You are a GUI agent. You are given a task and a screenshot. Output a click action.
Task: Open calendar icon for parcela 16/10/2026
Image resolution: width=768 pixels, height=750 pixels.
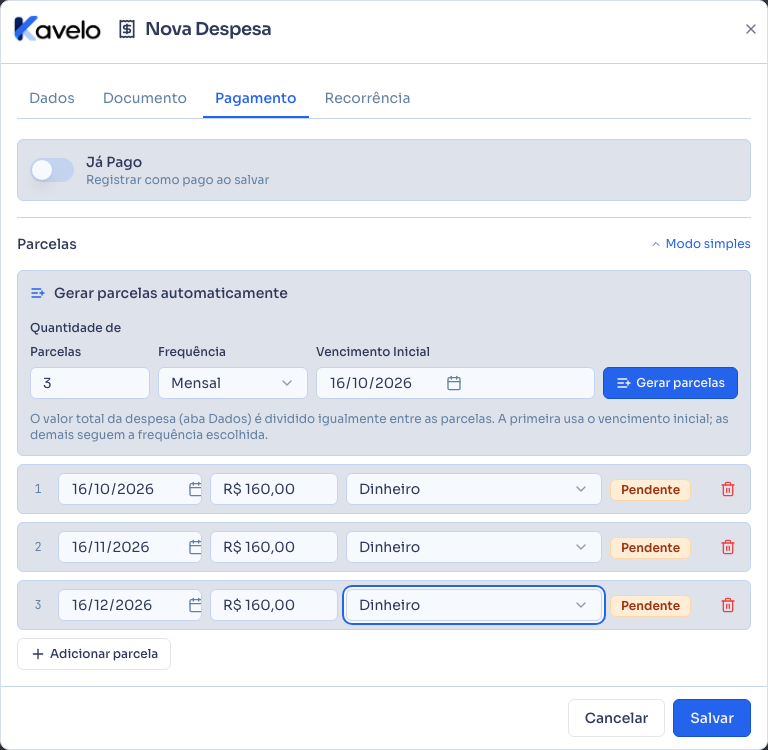click(195, 489)
